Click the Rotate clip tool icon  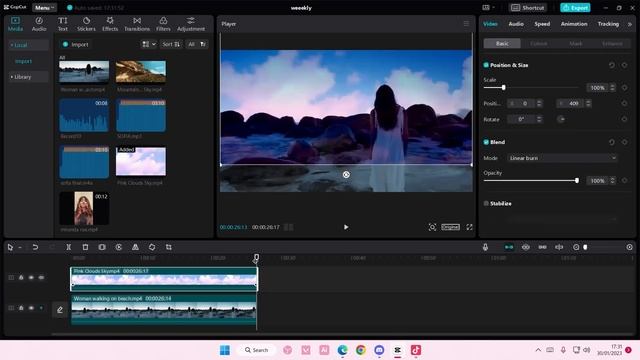(152, 247)
